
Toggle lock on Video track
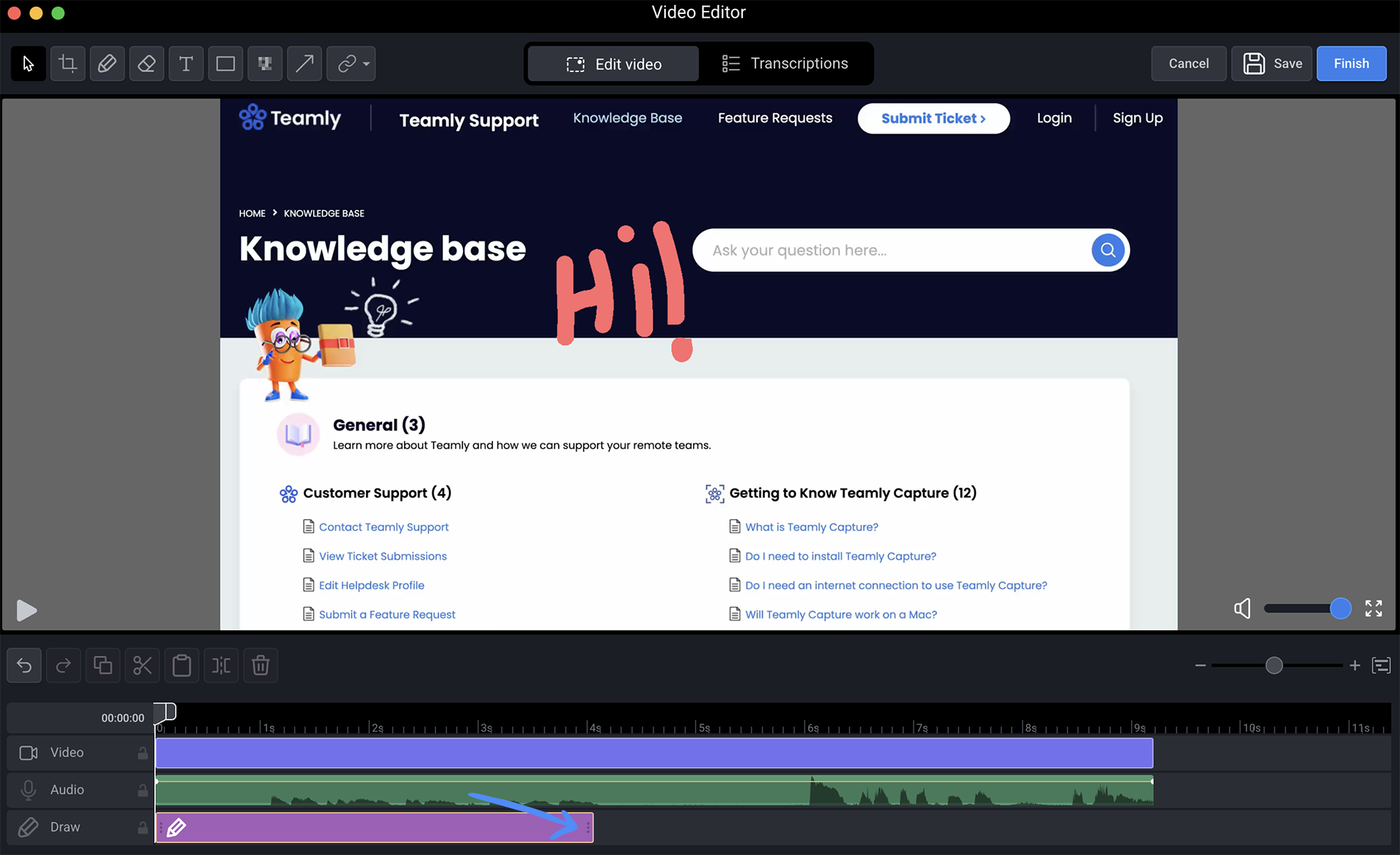[x=143, y=754]
